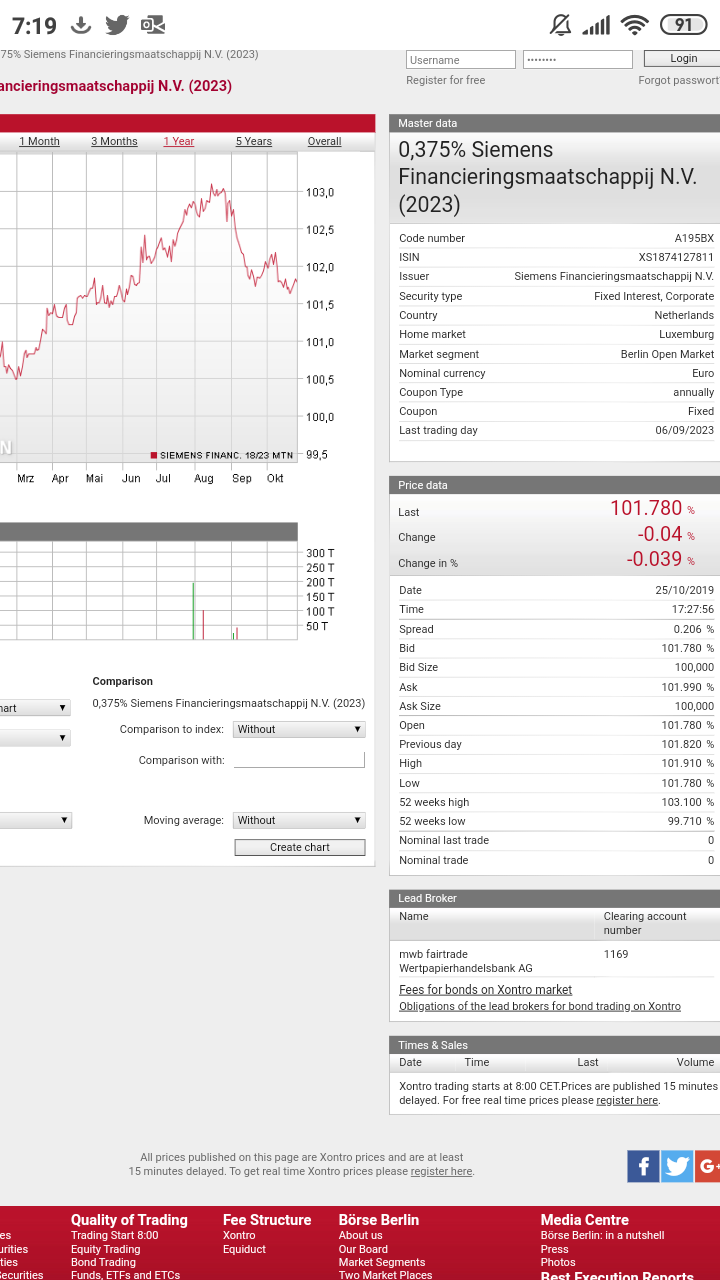Tap the battery indicator showing 91
The image size is (720, 1280).
coord(683,25)
